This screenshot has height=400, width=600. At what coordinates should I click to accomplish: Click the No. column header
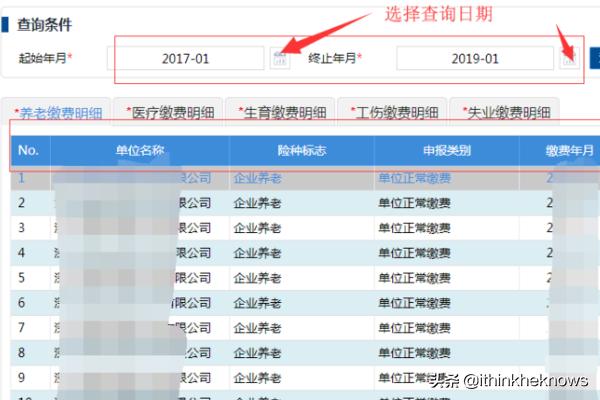coord(30,150)
